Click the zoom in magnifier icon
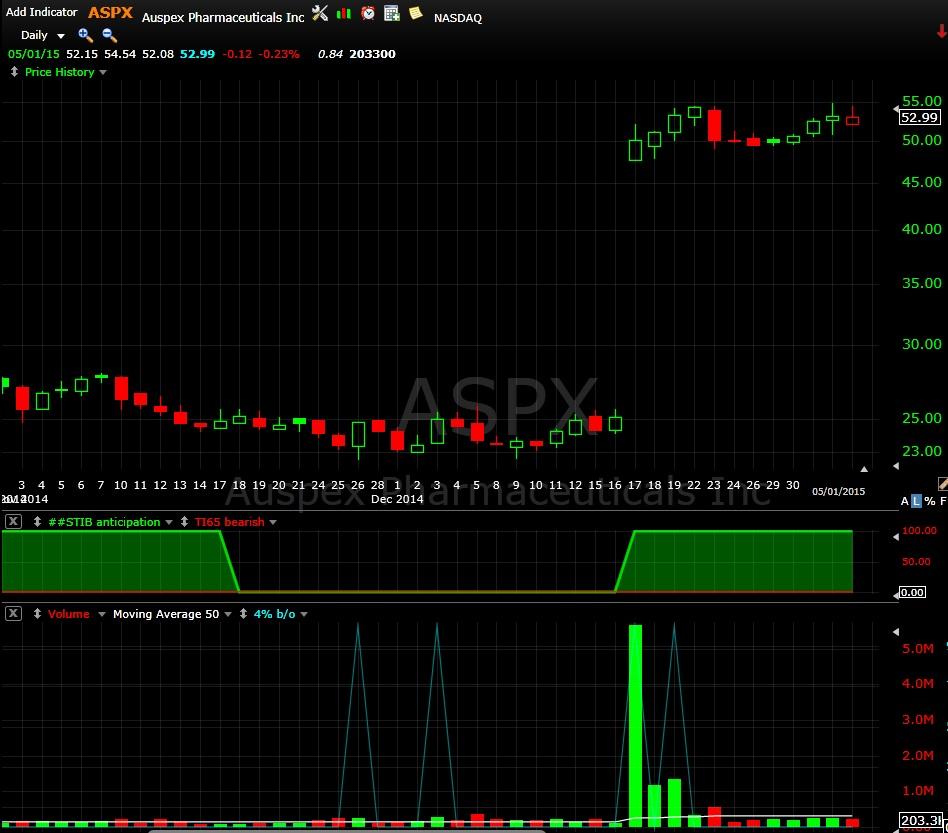 pos(85,35)
